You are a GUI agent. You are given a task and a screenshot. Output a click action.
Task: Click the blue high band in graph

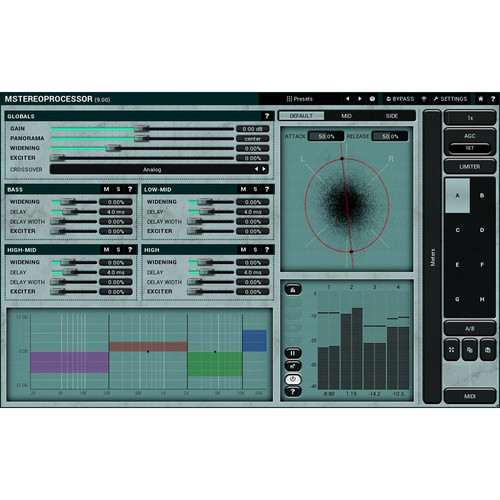coord(254,341)
